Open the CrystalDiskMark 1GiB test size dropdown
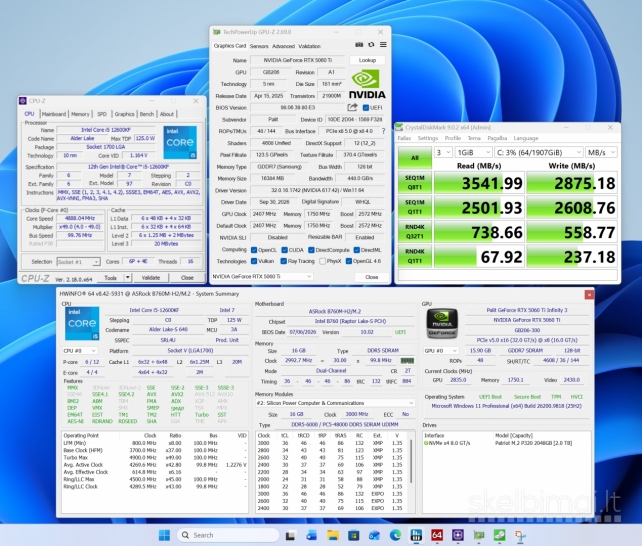 click(x=473, y=152)
